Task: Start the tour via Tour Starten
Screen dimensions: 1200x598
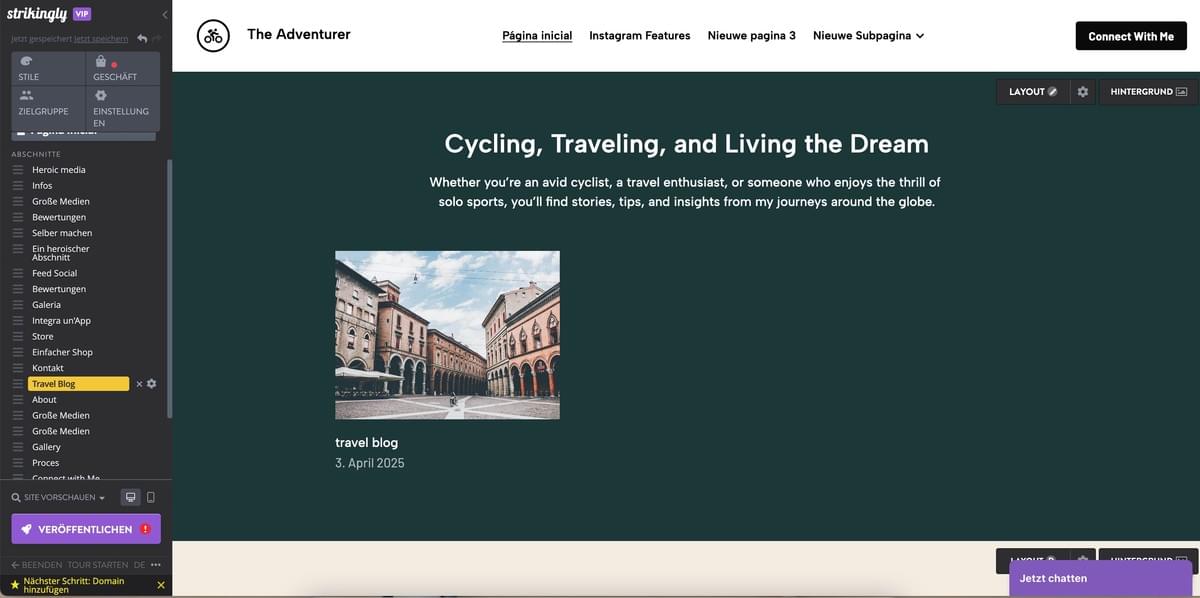Action: 97,565
